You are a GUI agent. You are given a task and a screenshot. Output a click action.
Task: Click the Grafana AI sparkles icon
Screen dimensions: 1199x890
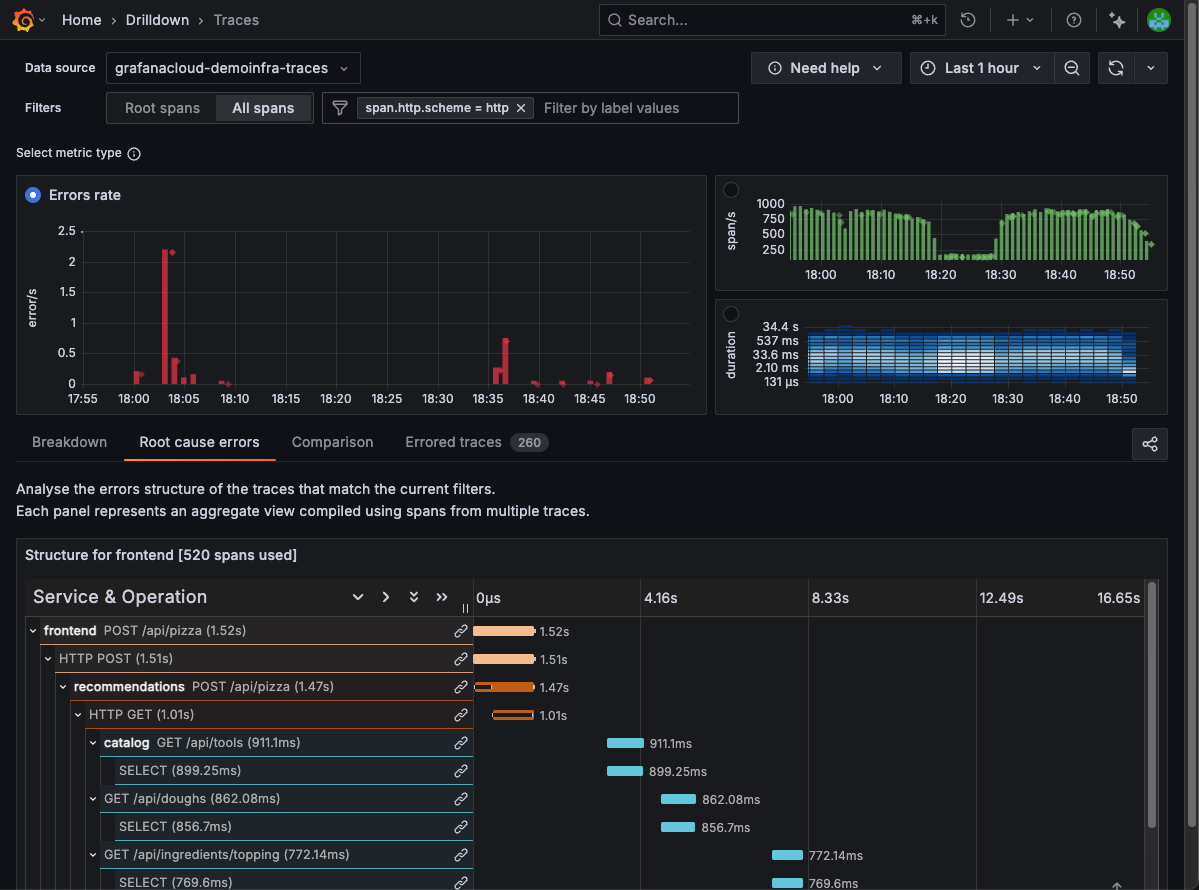1117,19
